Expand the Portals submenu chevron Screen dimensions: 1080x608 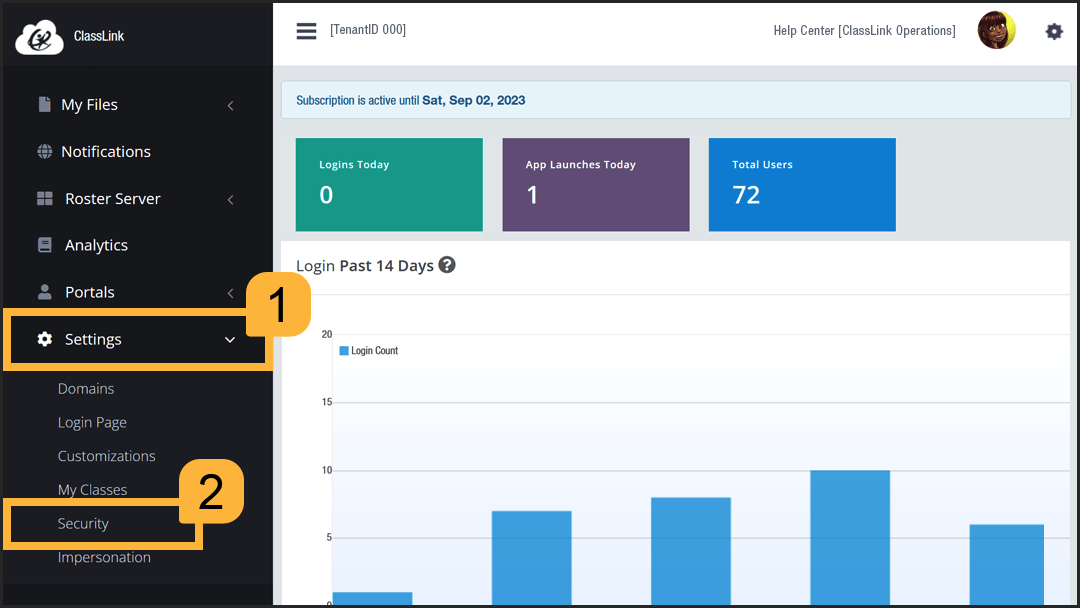pos(231,293)
